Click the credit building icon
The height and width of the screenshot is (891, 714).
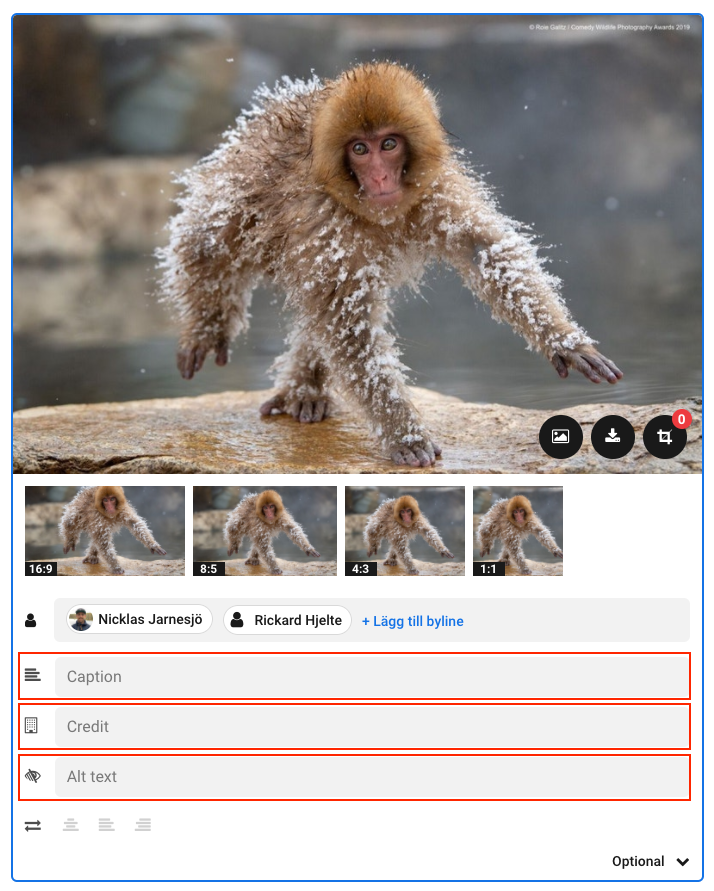32,726
